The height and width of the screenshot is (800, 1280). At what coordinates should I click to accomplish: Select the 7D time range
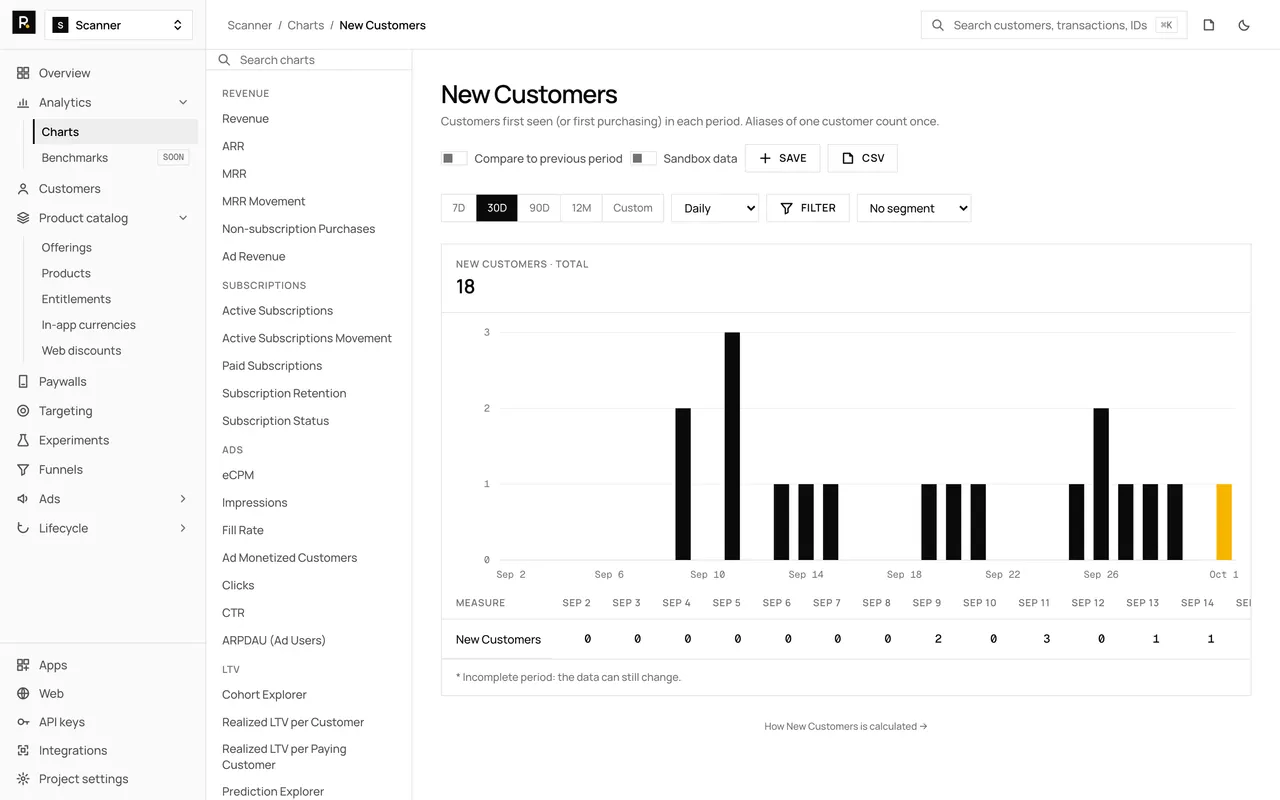pyautogui.click(x=459, y=208)
